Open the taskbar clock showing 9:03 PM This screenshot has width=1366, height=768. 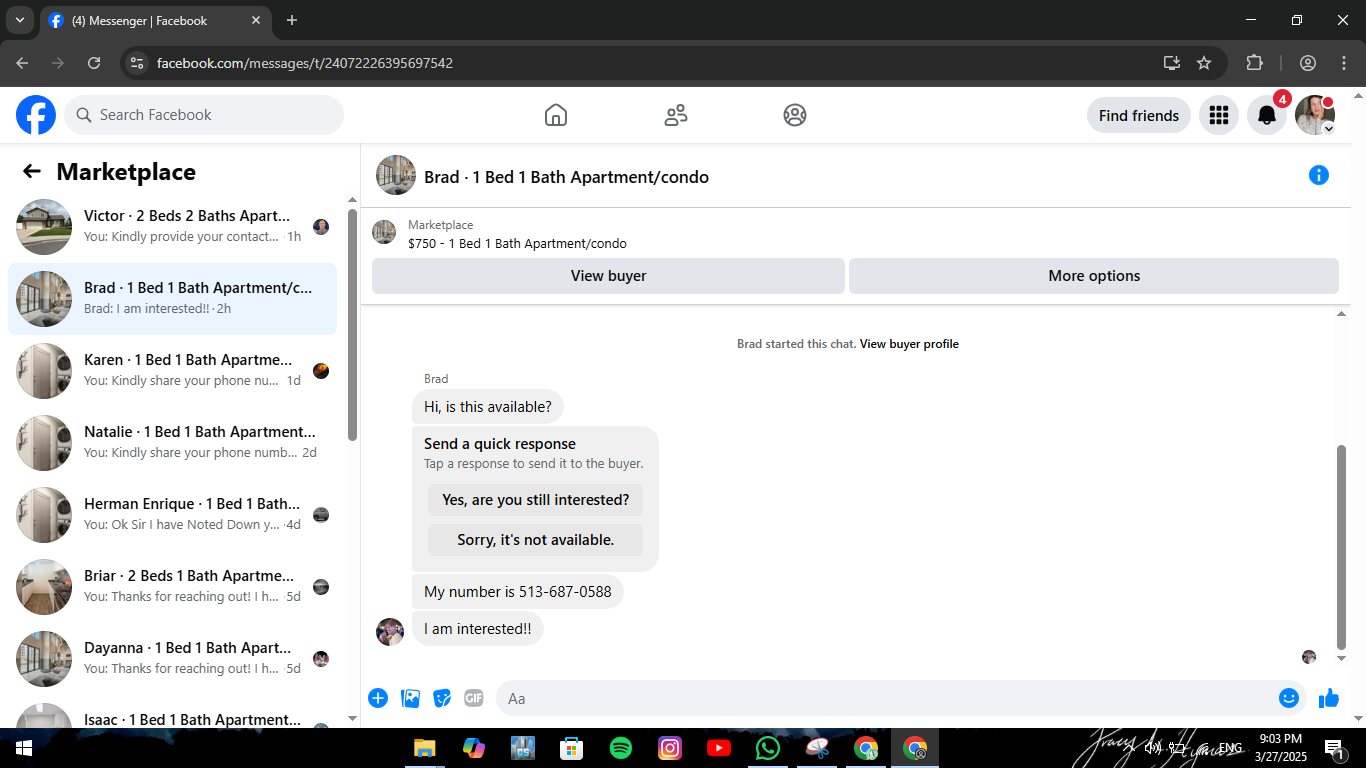click(x=1281, y=748)
